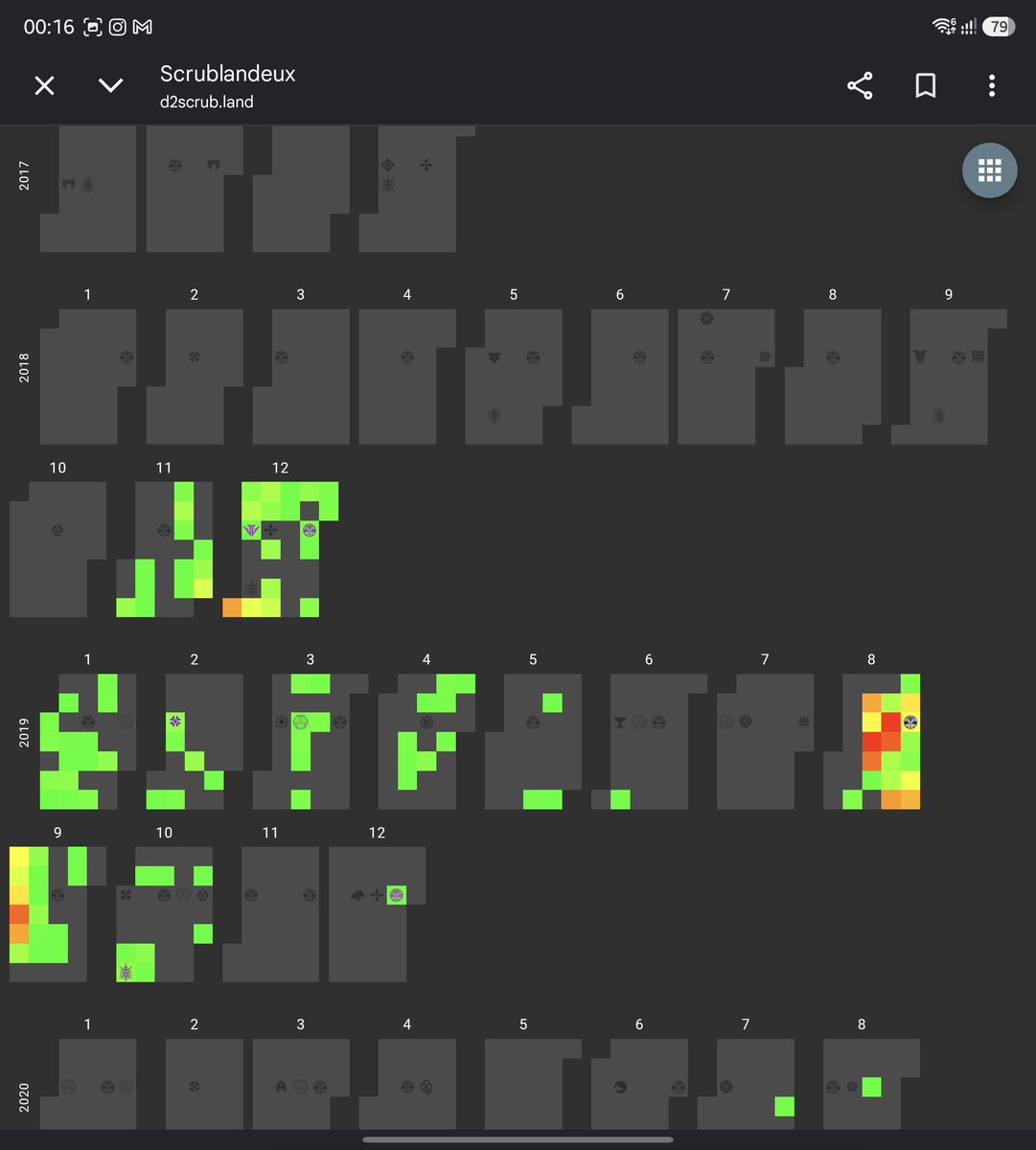Tap the screen recorder status icon

(92, 27)
